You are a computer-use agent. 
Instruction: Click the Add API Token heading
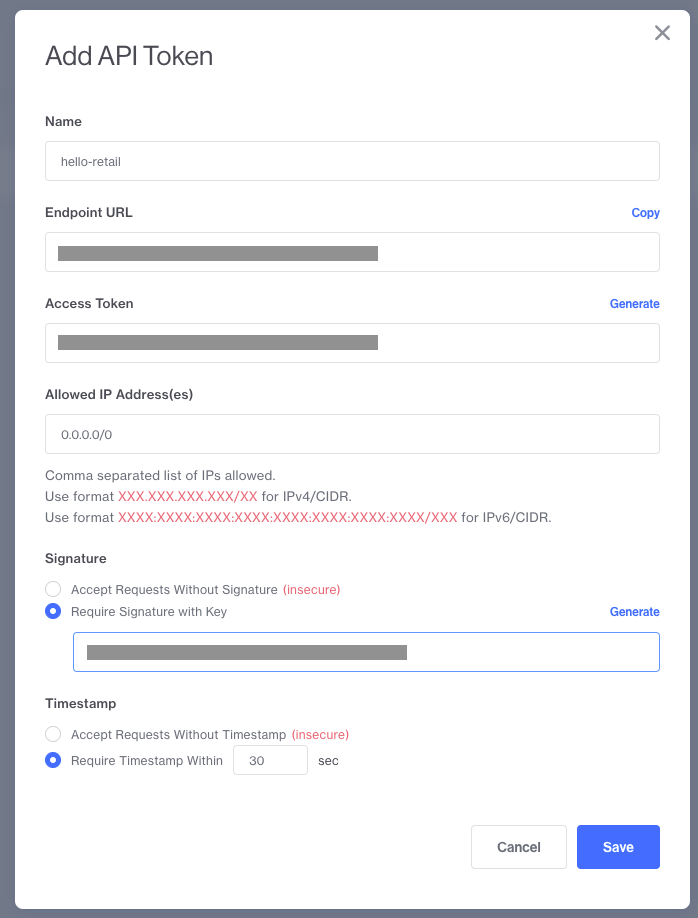pyautogui.click(x=129, y=56)
